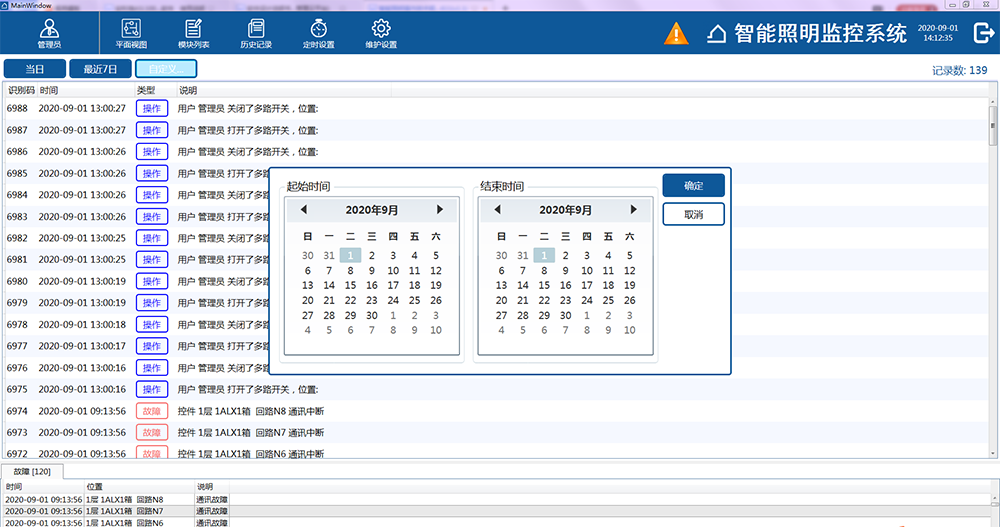Go to next month in start calendar
This screenshot has height=527, width=1000.
(x=439, y=210)
